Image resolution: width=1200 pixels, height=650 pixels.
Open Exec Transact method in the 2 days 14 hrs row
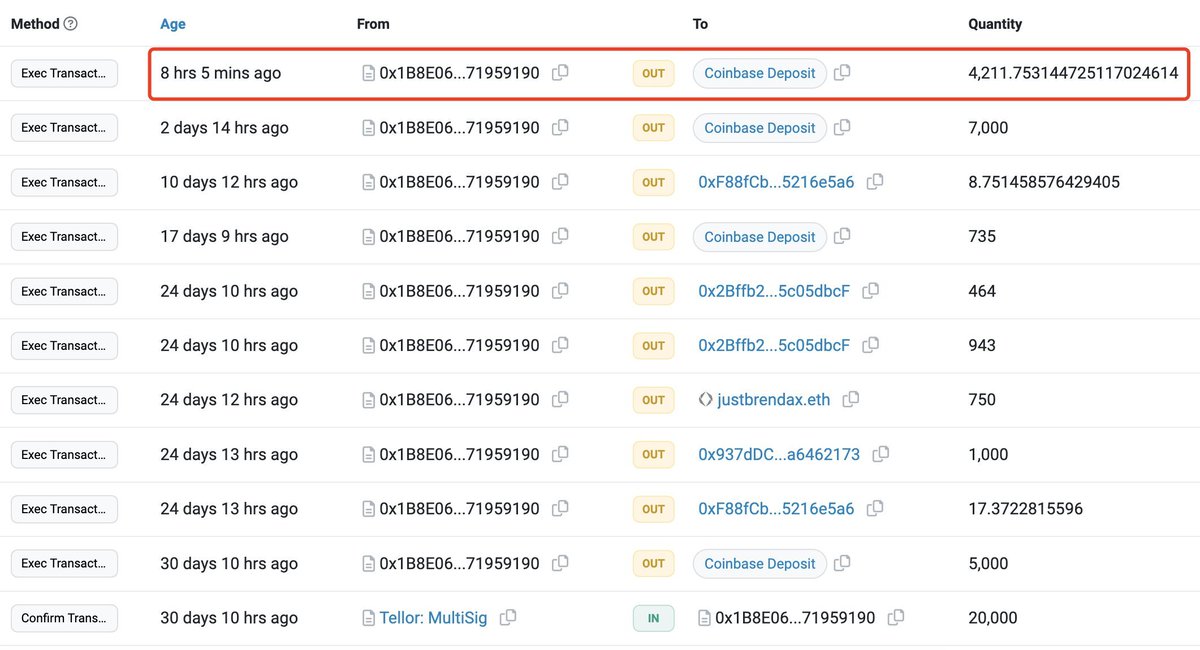64,128
